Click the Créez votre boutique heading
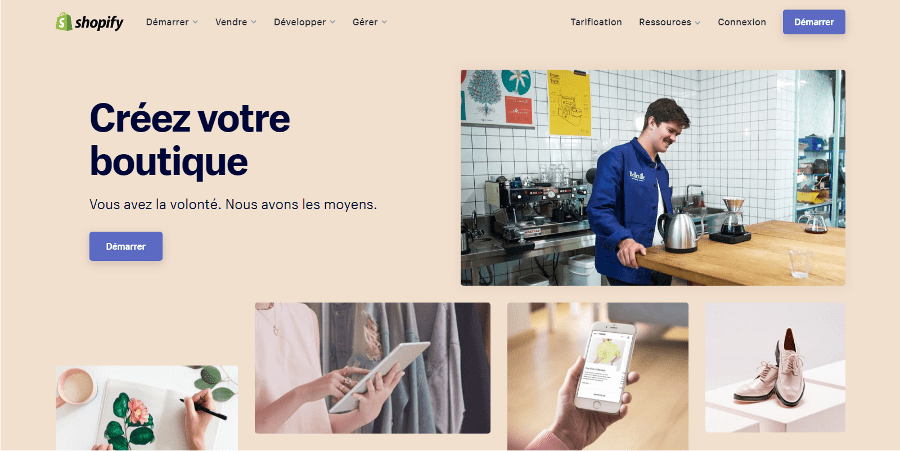Viewport: 900px width, 451px height. (189, 140)
